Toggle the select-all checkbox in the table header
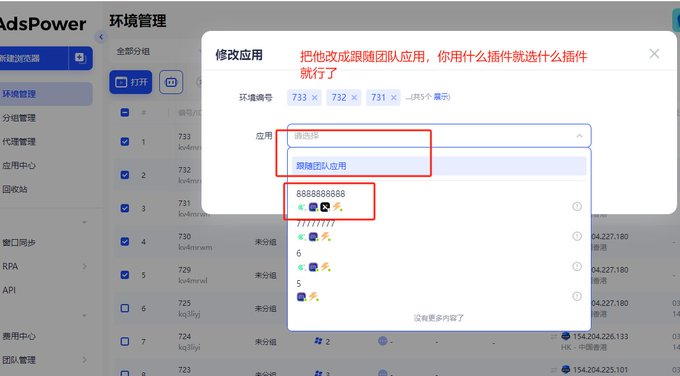680x376 pixels. tap(124, 113)
